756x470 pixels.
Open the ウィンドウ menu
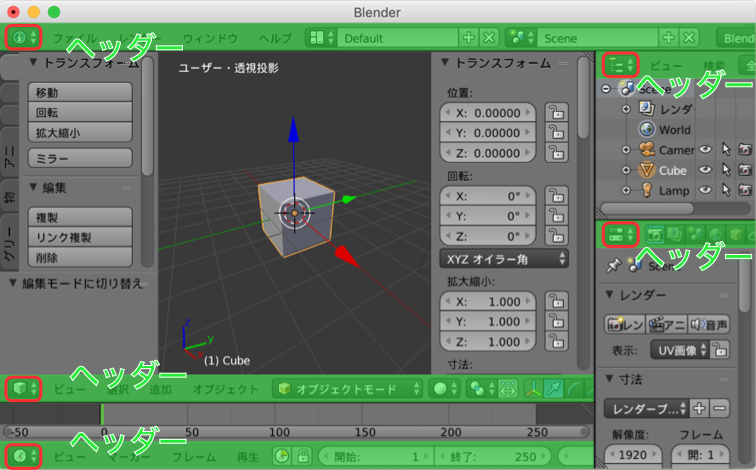tap(210, 38)
